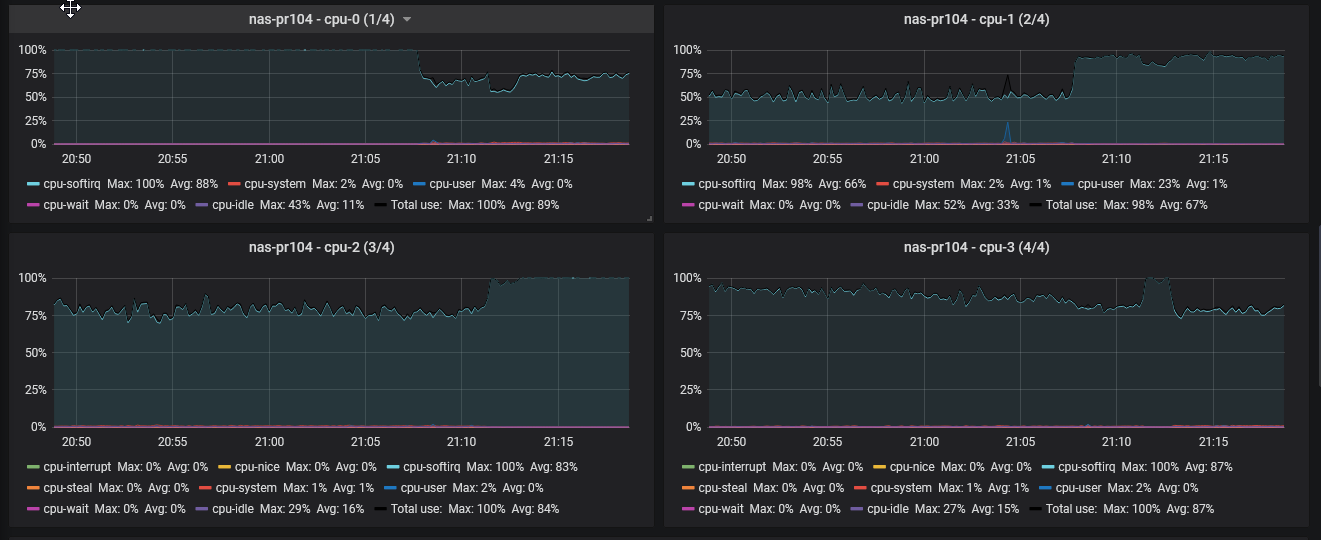Click cpu-wait color swatch in cpu-0 legend

(x=34, y=205)
